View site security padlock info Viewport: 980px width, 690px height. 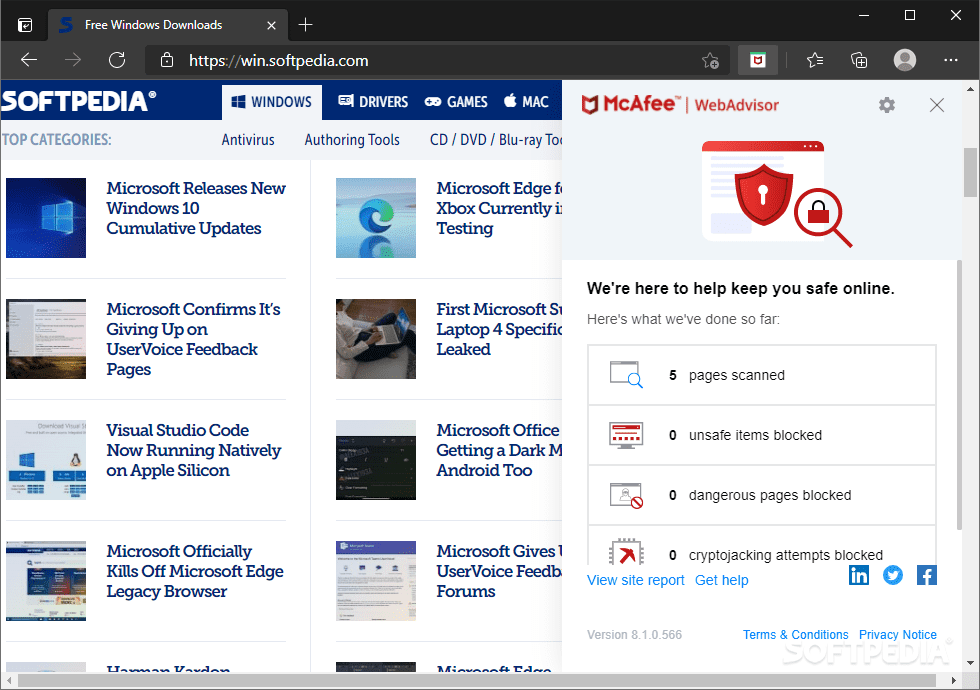click(166, 60)
